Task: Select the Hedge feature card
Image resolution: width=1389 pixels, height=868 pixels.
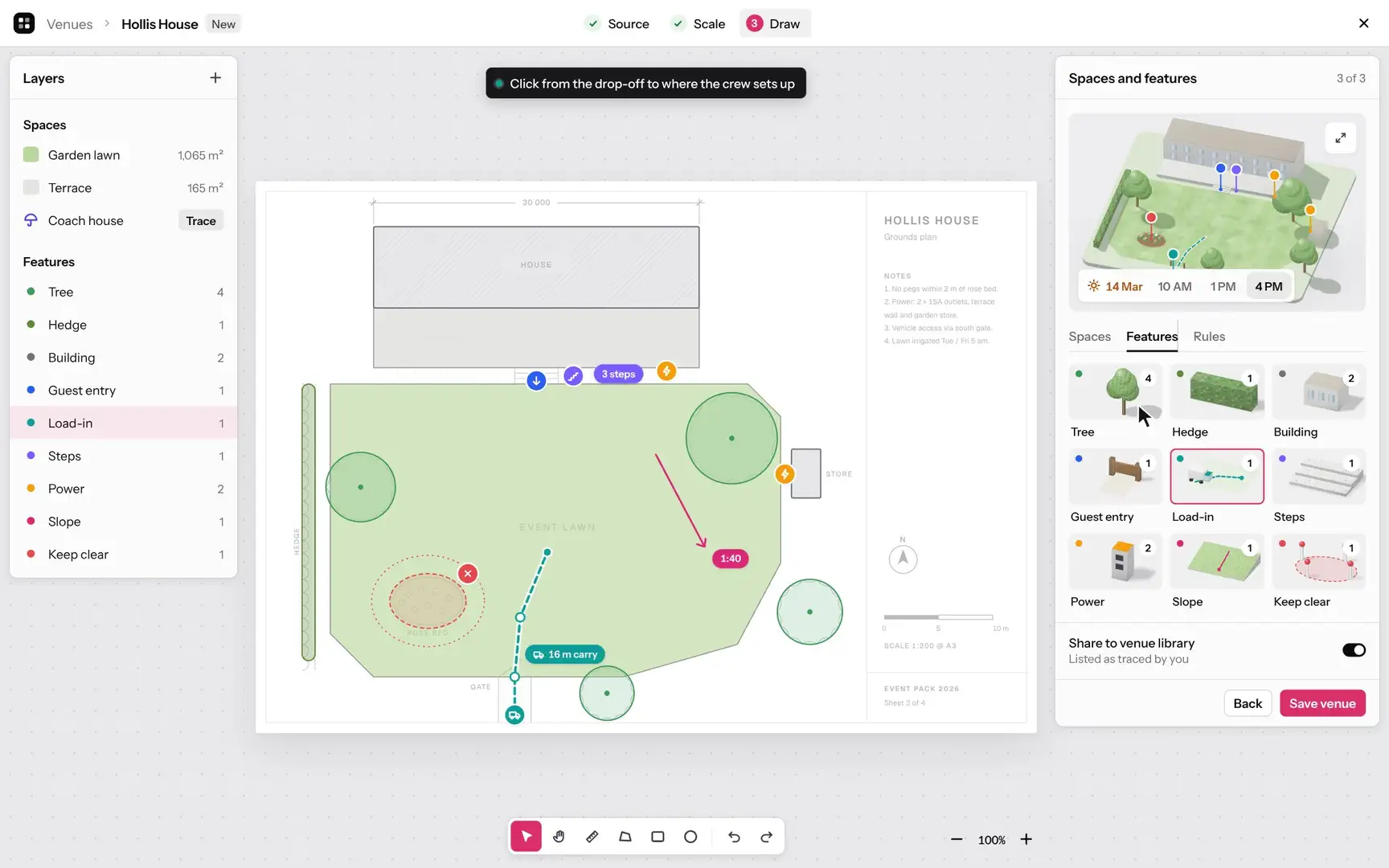Action: tap(1217, 402)
